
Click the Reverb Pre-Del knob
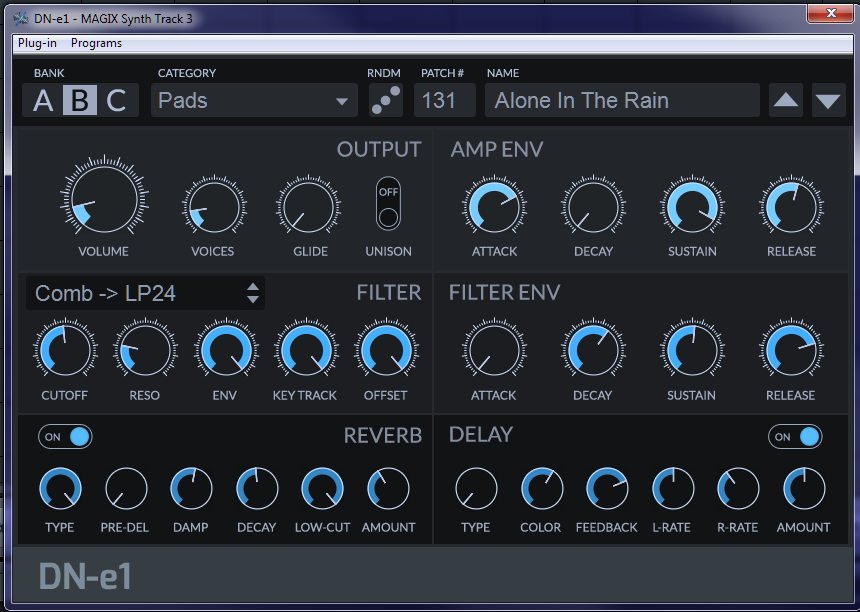[x=126, y=488]
